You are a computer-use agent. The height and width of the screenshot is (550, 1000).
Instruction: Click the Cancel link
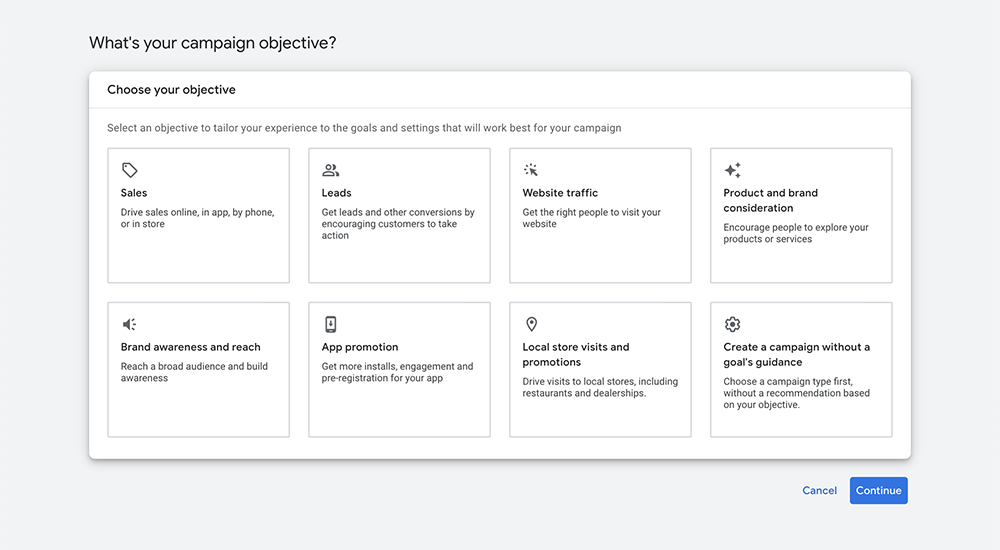[820, 491]
